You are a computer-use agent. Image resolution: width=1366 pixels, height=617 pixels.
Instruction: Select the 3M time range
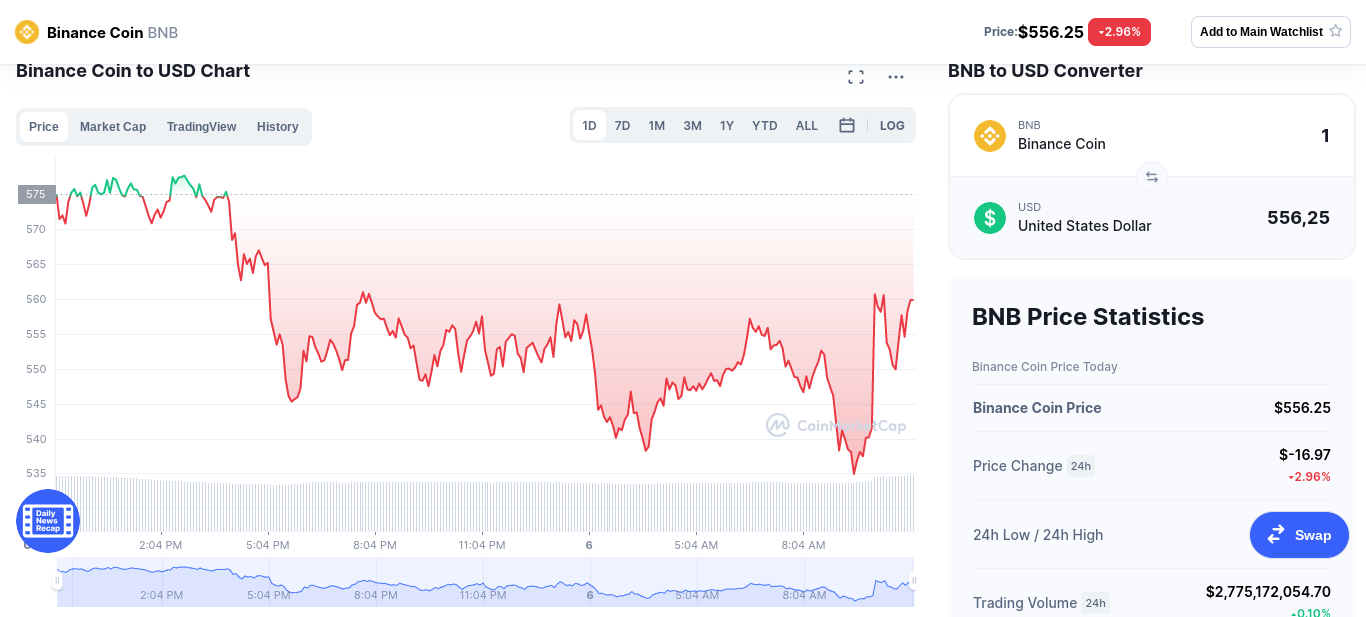click(692, 126)
